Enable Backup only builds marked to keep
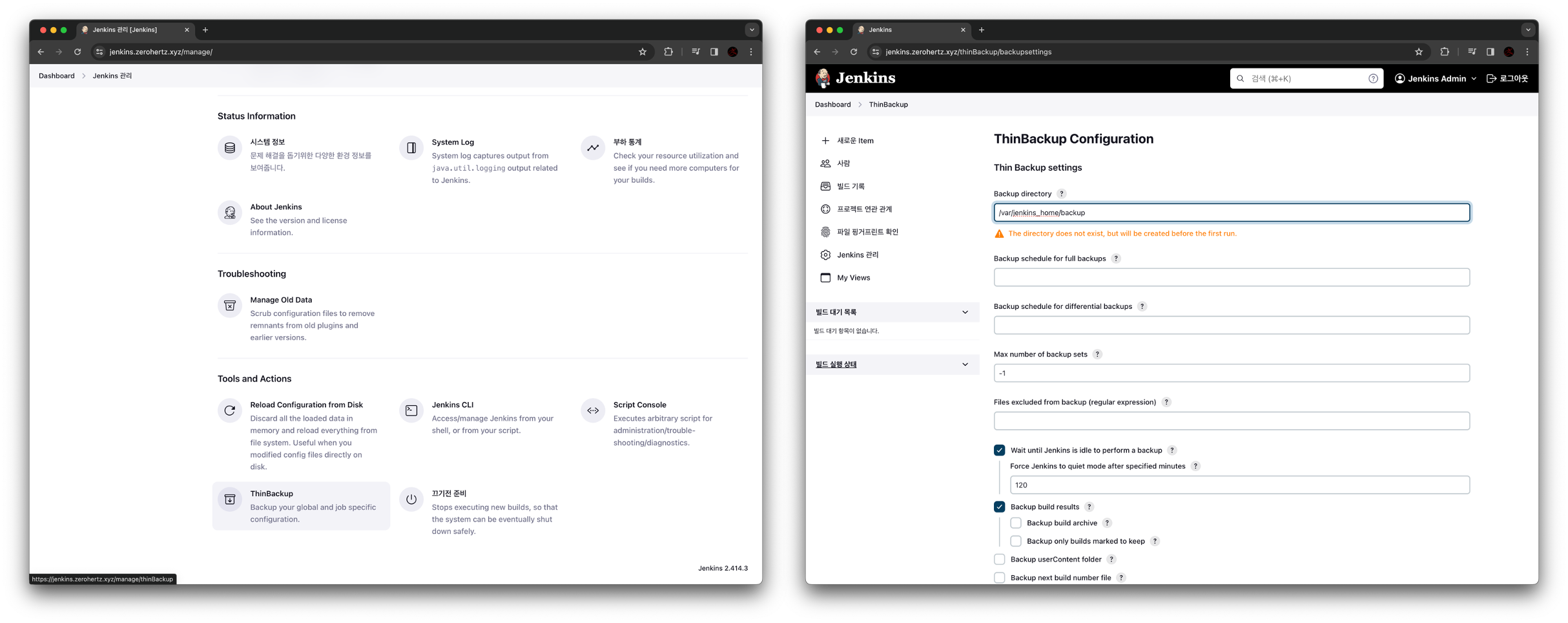The height and width of the screenshot is (623, 1568). 1016,541
